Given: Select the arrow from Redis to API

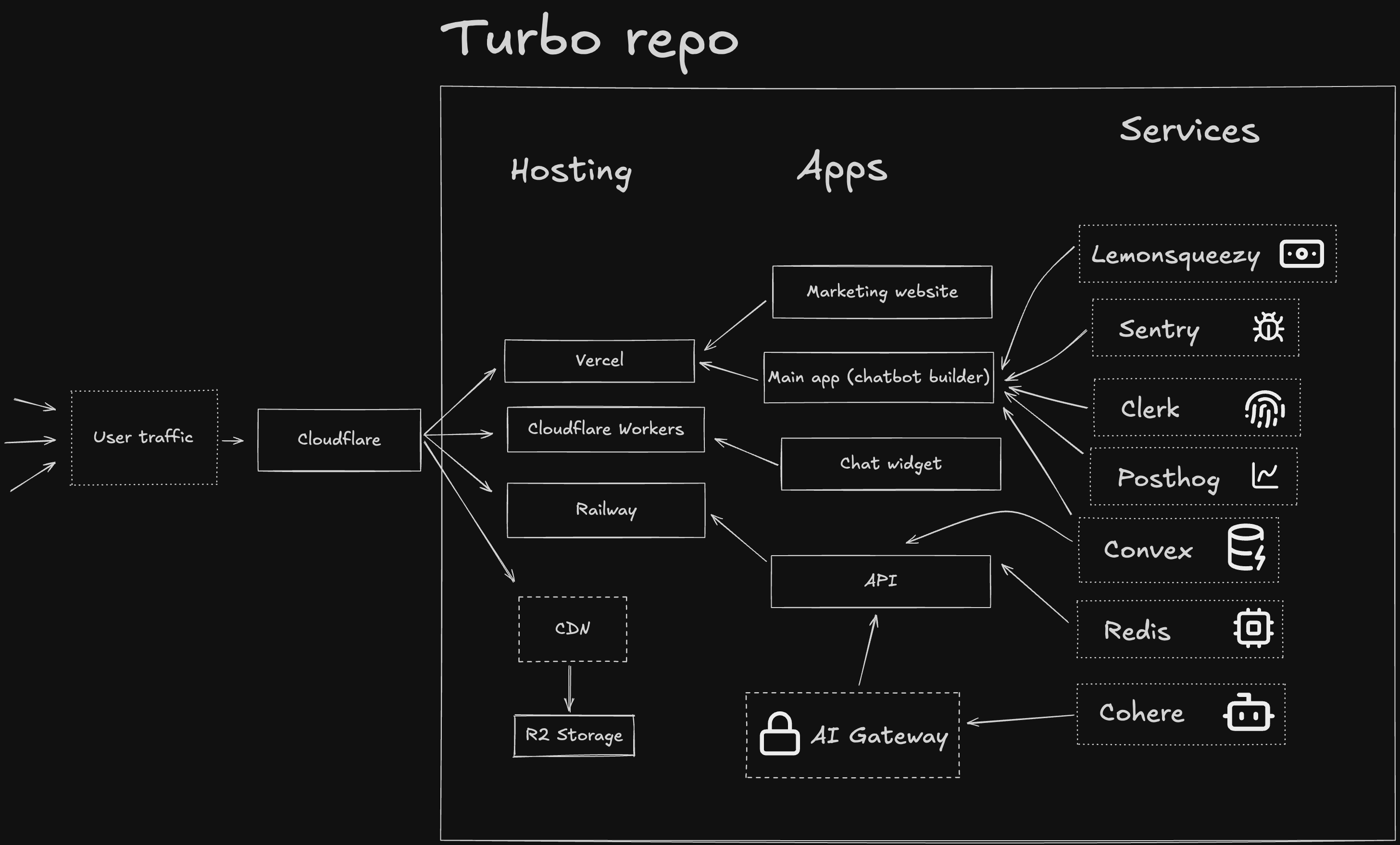Looking at the screenshot, I should click(x=1035, y=593).
